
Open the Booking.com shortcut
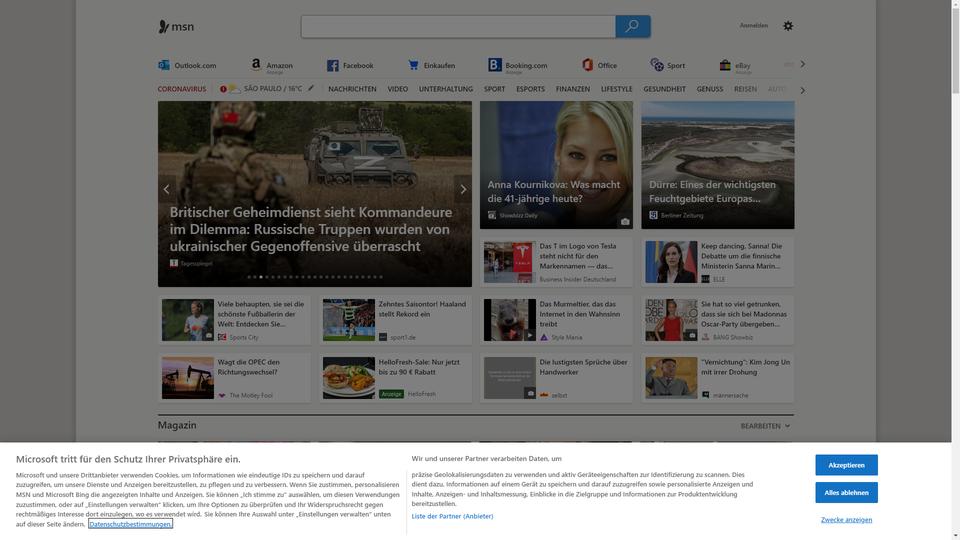click(x=518, y=66)
